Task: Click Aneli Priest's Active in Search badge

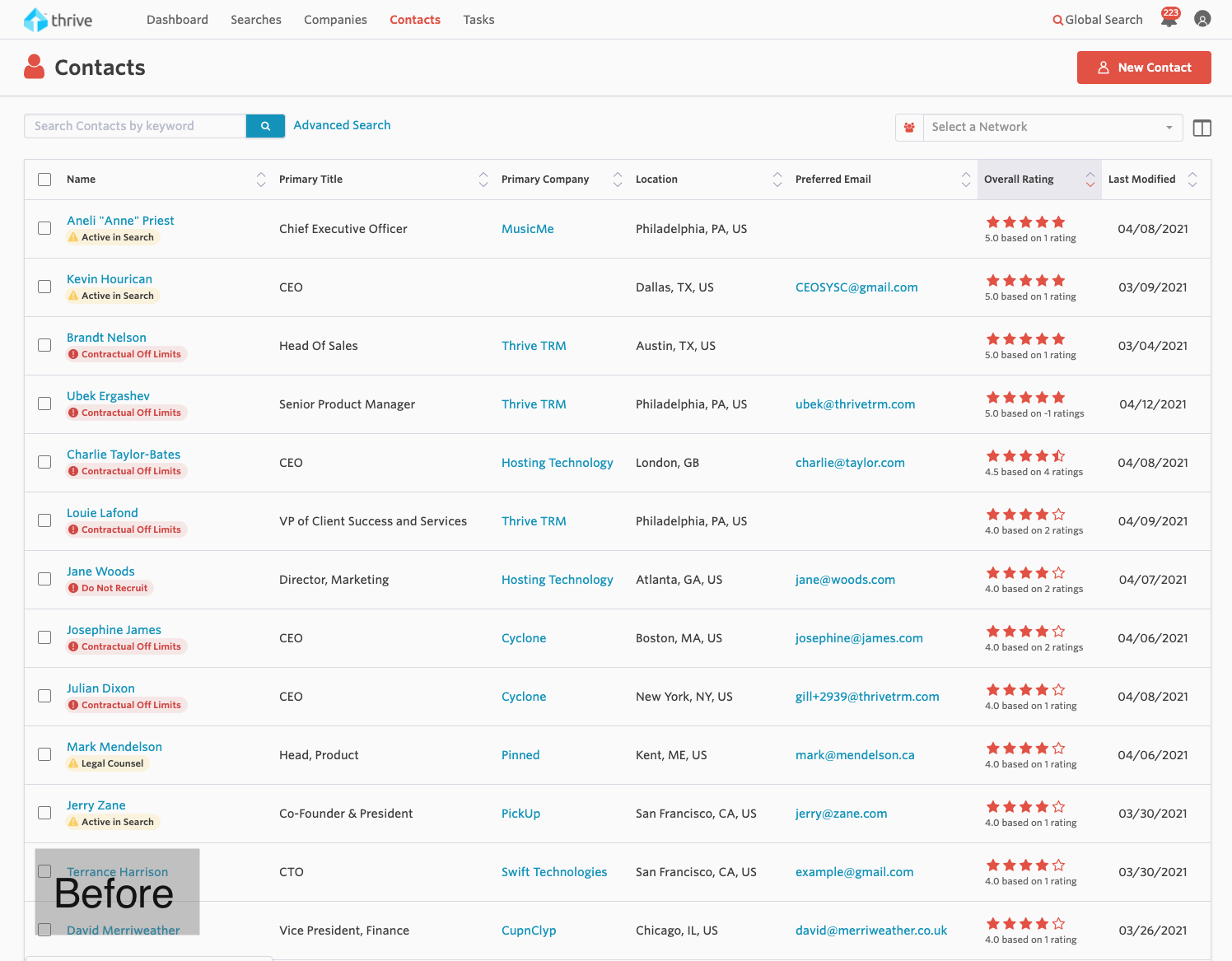Action: click(x=111, y=237)
